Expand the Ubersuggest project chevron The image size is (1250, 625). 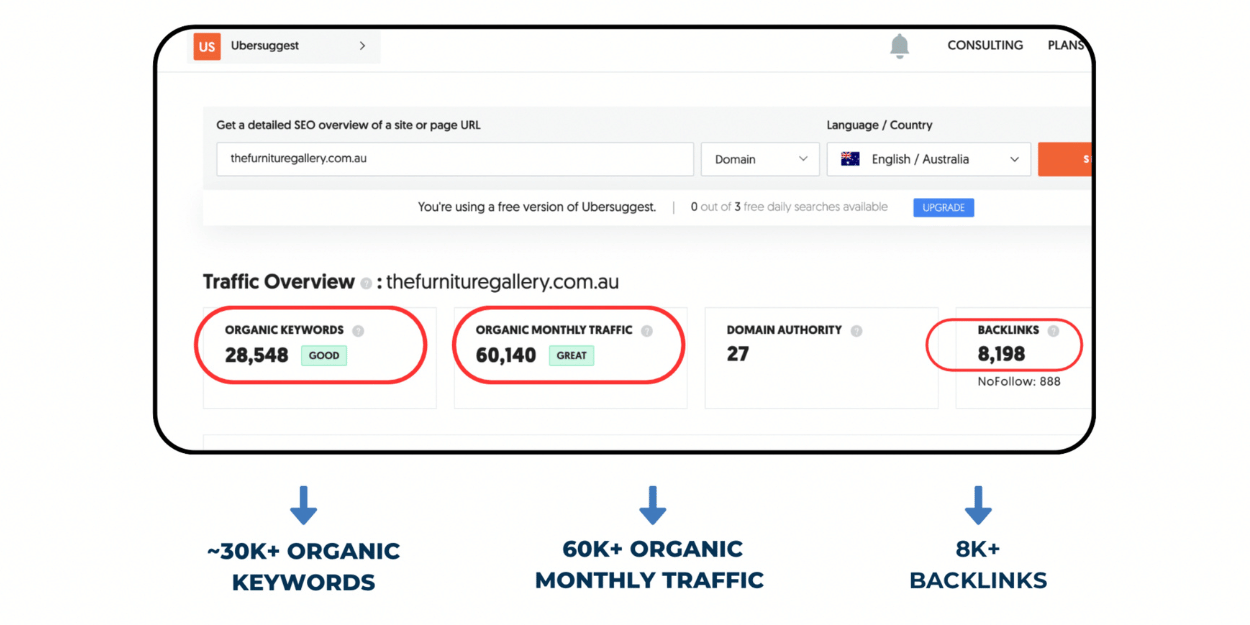[362, 46]
